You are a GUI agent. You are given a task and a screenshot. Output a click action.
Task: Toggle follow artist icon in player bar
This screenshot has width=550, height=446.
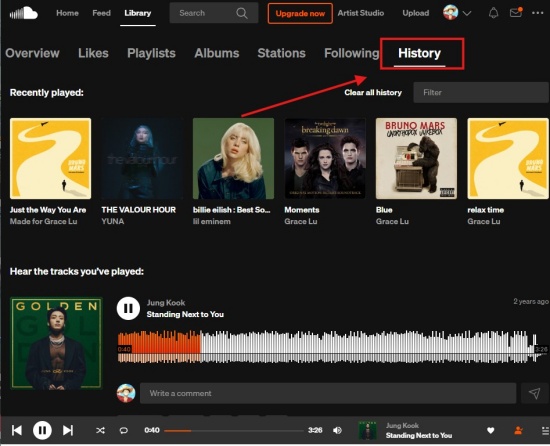pyautogui.click(x=518, y=430)
